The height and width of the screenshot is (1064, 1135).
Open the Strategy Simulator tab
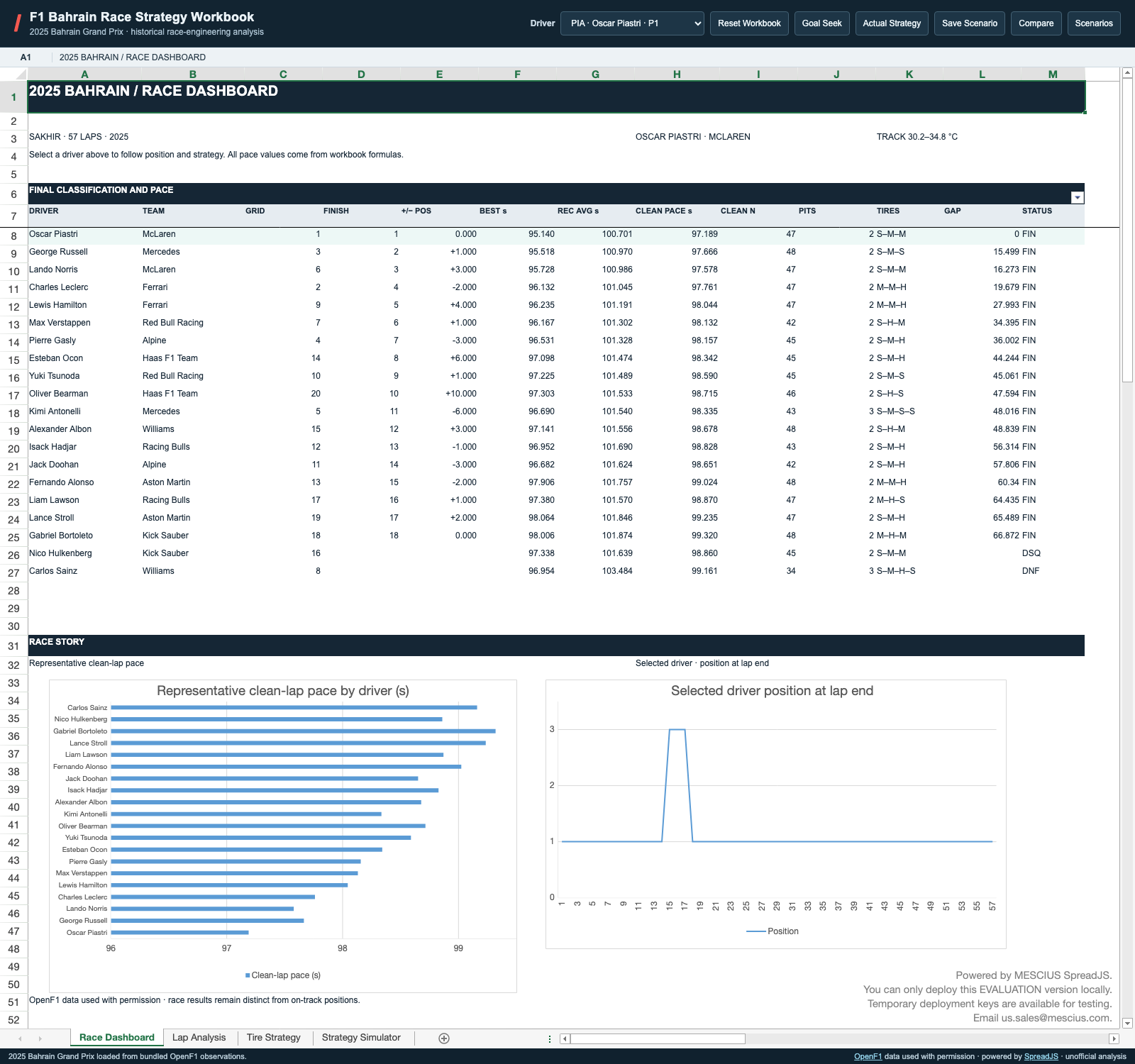[361, 1038]
